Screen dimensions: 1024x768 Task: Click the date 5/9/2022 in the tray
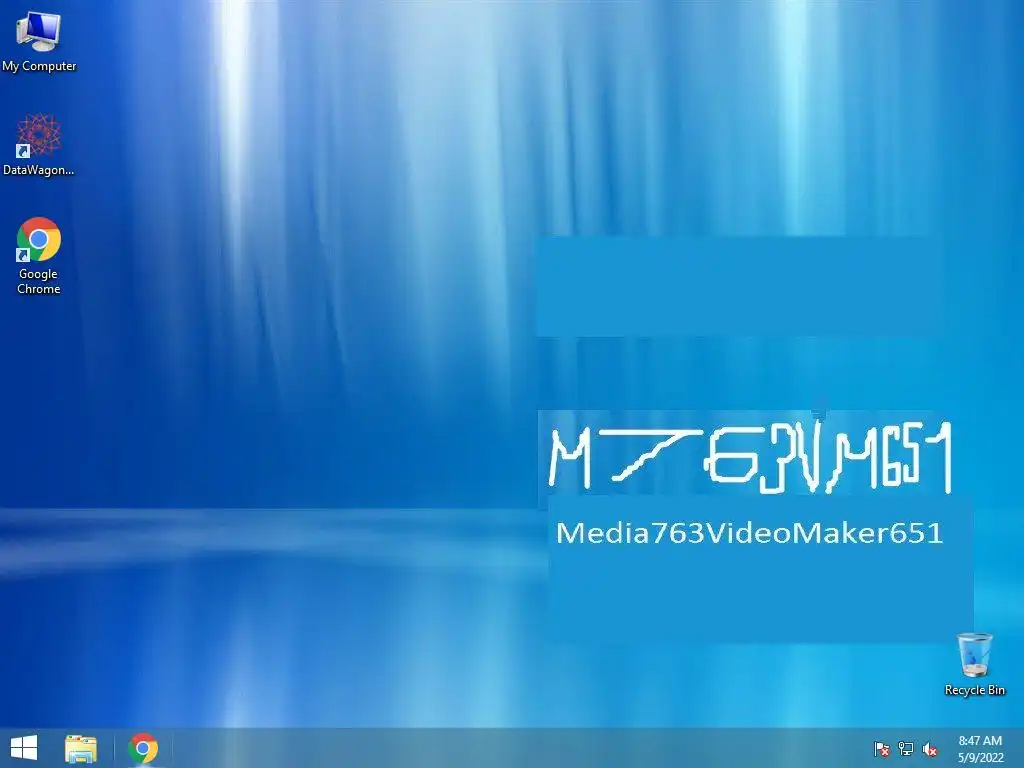[980, 758]
